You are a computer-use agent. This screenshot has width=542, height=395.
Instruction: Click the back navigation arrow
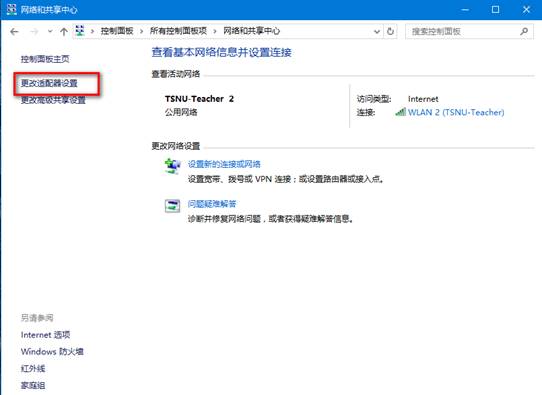(14, 32)
